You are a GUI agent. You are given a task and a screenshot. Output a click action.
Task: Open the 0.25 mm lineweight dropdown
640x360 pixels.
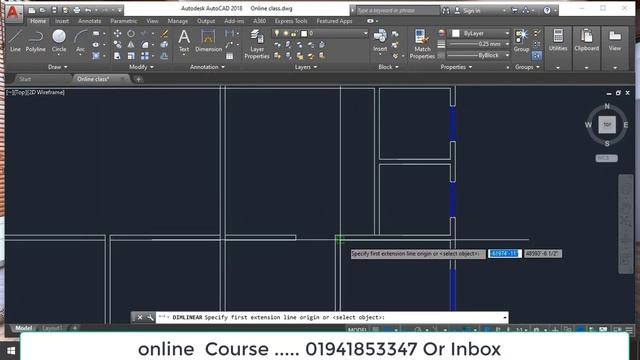[507, 44]
